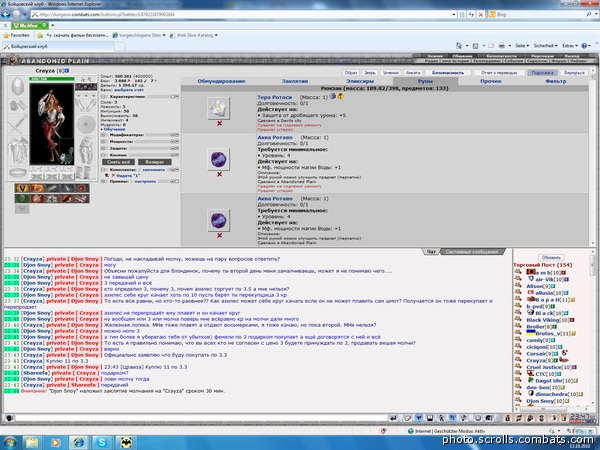The image size is (600, 450).
Task: Click the walking figure icon in chat bar
Action: 441,418
